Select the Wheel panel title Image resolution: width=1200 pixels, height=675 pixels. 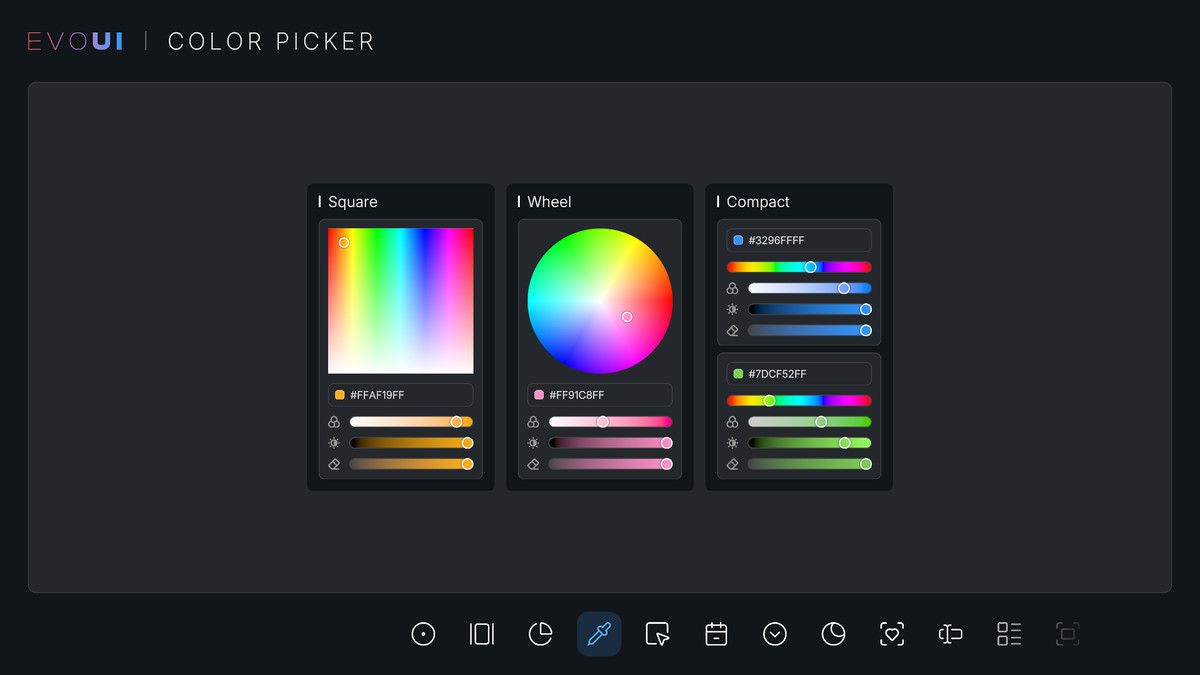click(x=548, y=202)
